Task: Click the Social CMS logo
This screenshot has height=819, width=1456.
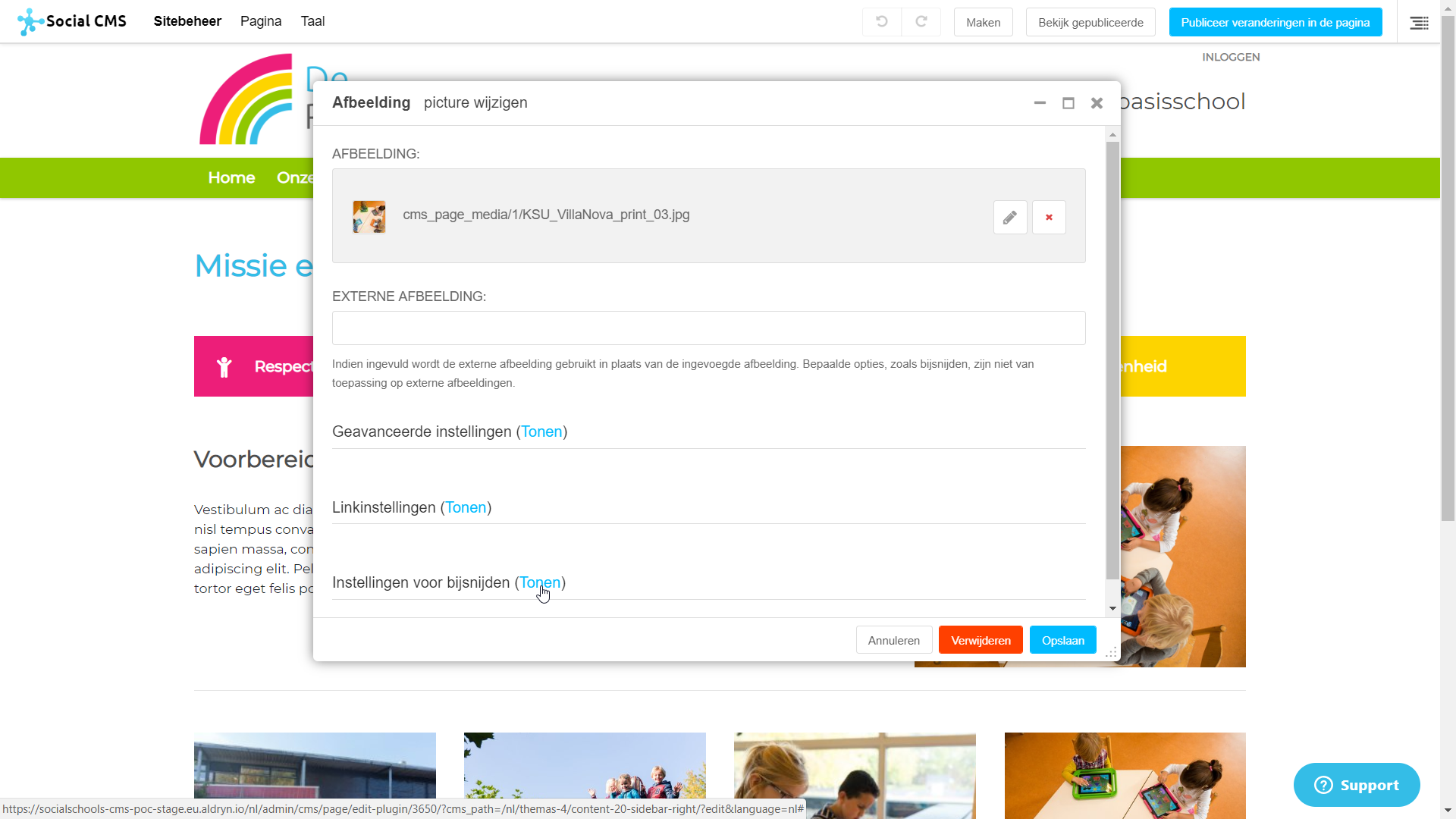Action: [x=72, y=21]
